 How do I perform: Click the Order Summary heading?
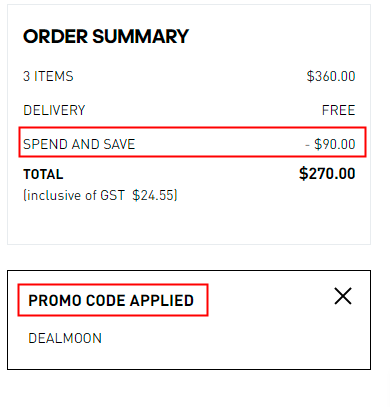pos(106,36)
